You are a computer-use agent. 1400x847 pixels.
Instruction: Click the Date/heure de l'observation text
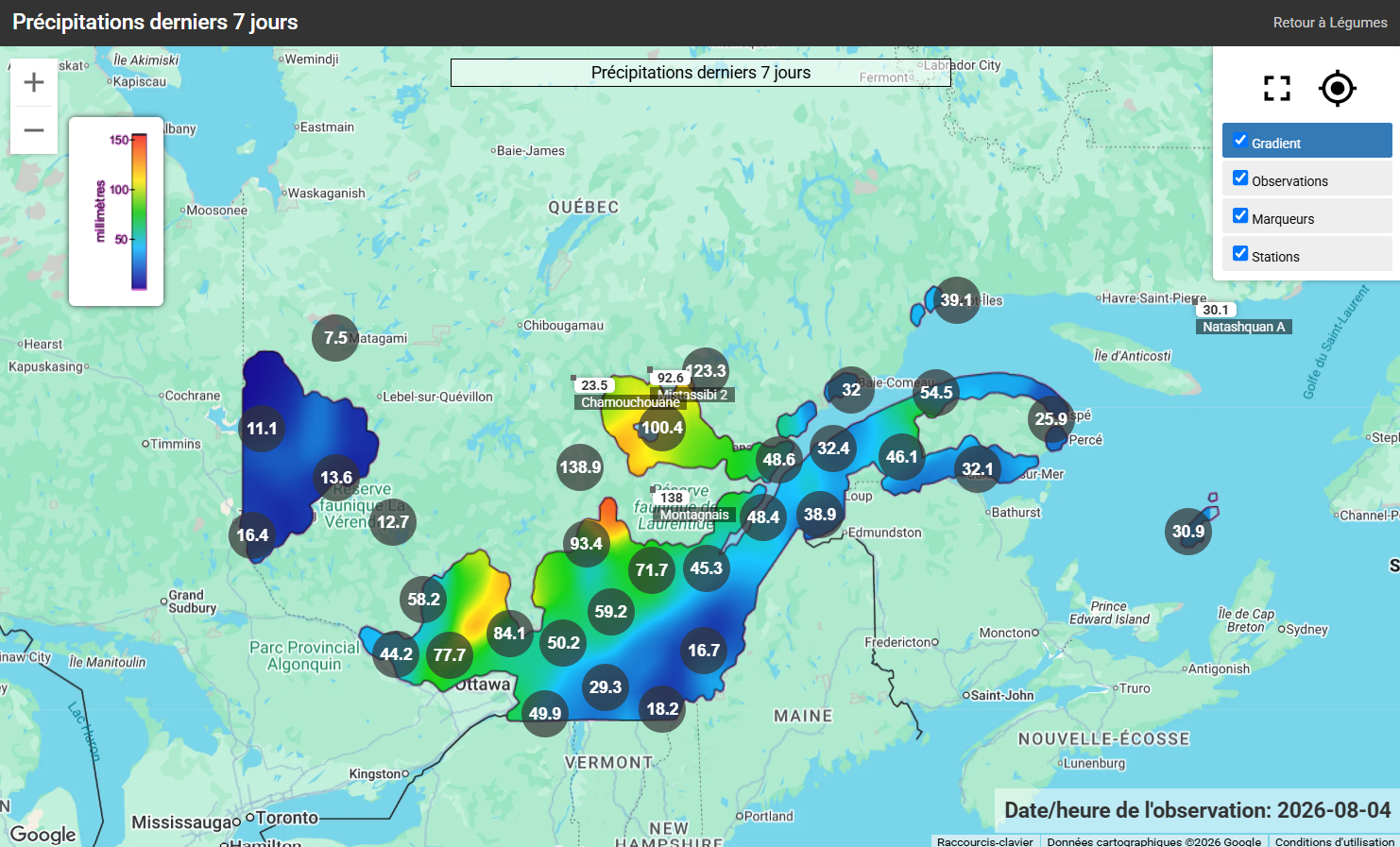(1198, 810)
